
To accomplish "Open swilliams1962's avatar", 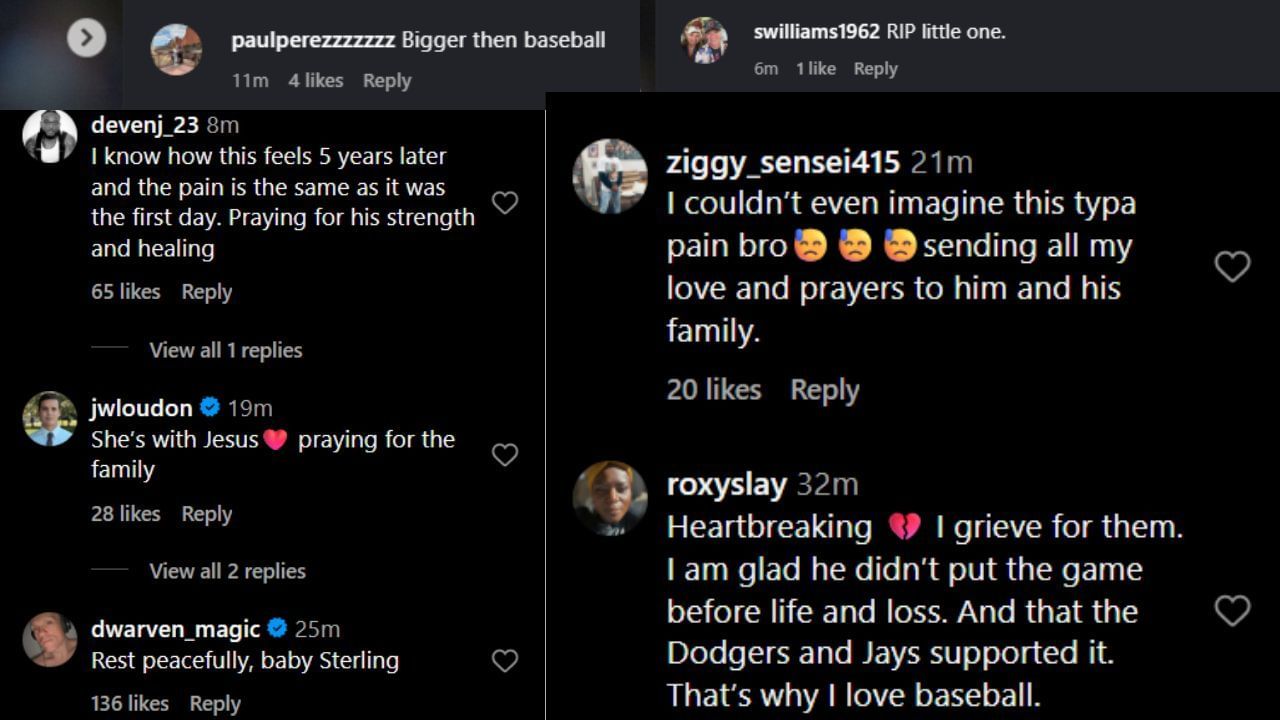I will pos(704,41).
